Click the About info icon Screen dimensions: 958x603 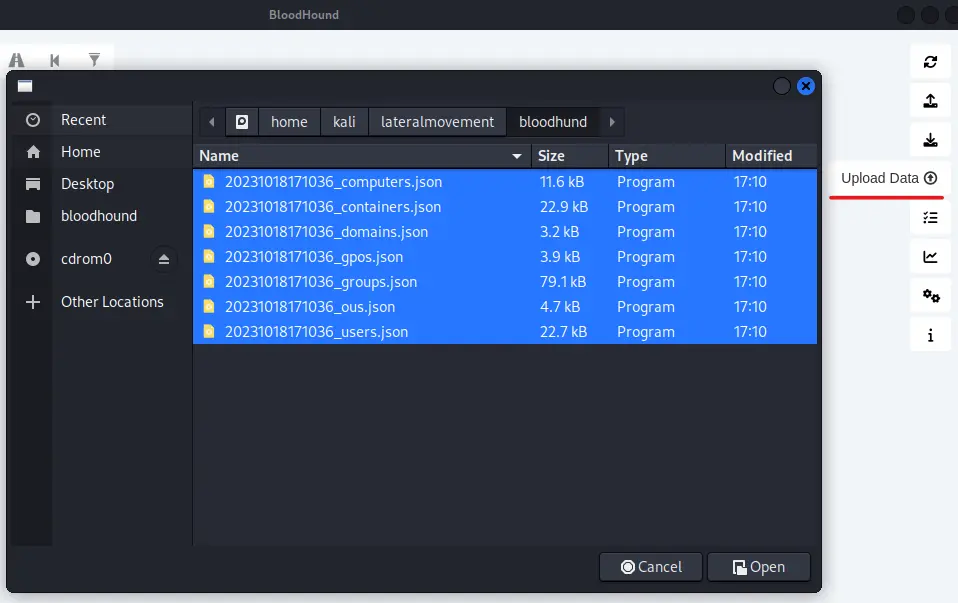pyautogui.click(x=930, y=335)
